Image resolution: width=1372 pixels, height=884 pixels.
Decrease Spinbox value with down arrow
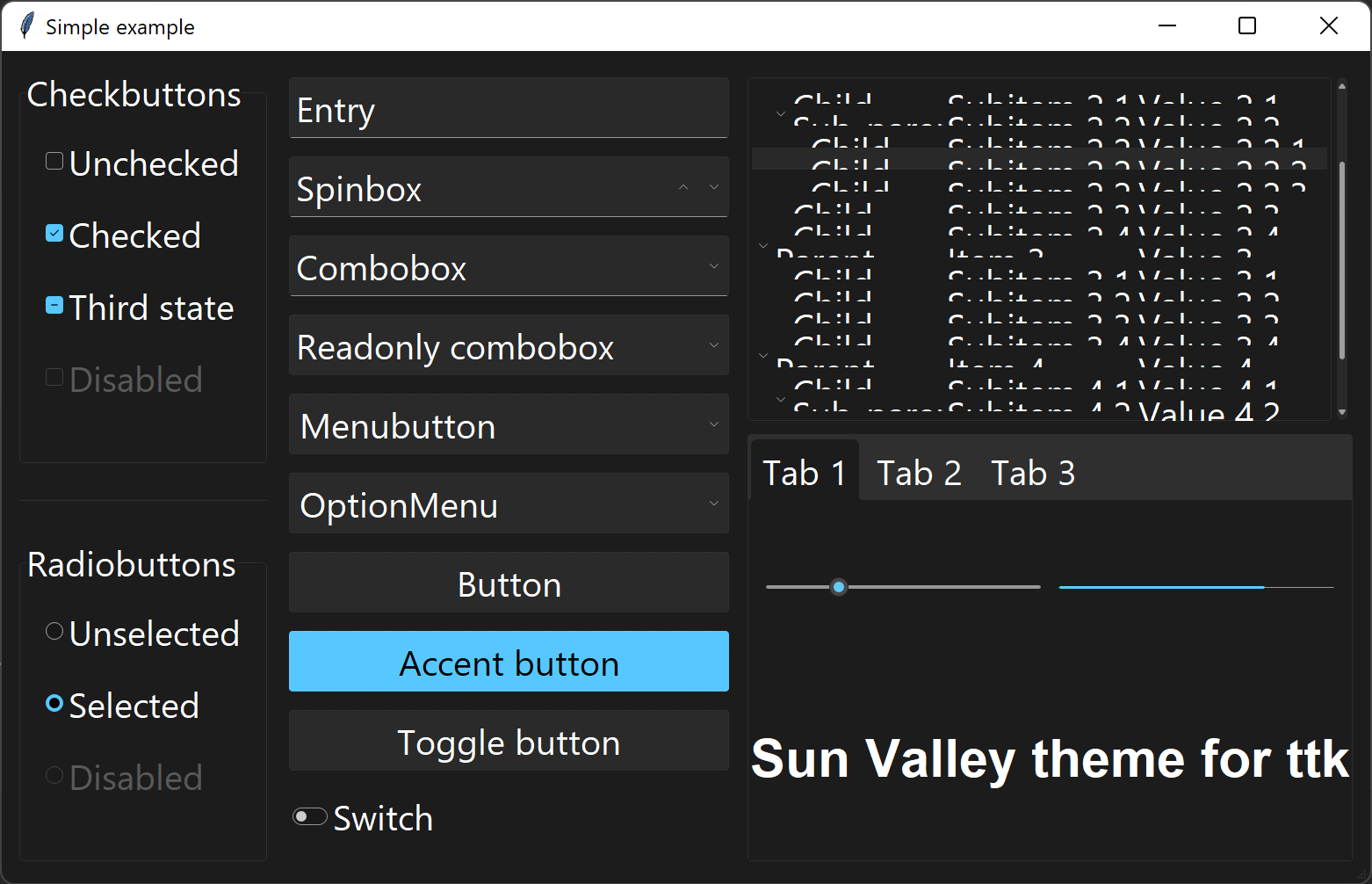pos(714,186)
